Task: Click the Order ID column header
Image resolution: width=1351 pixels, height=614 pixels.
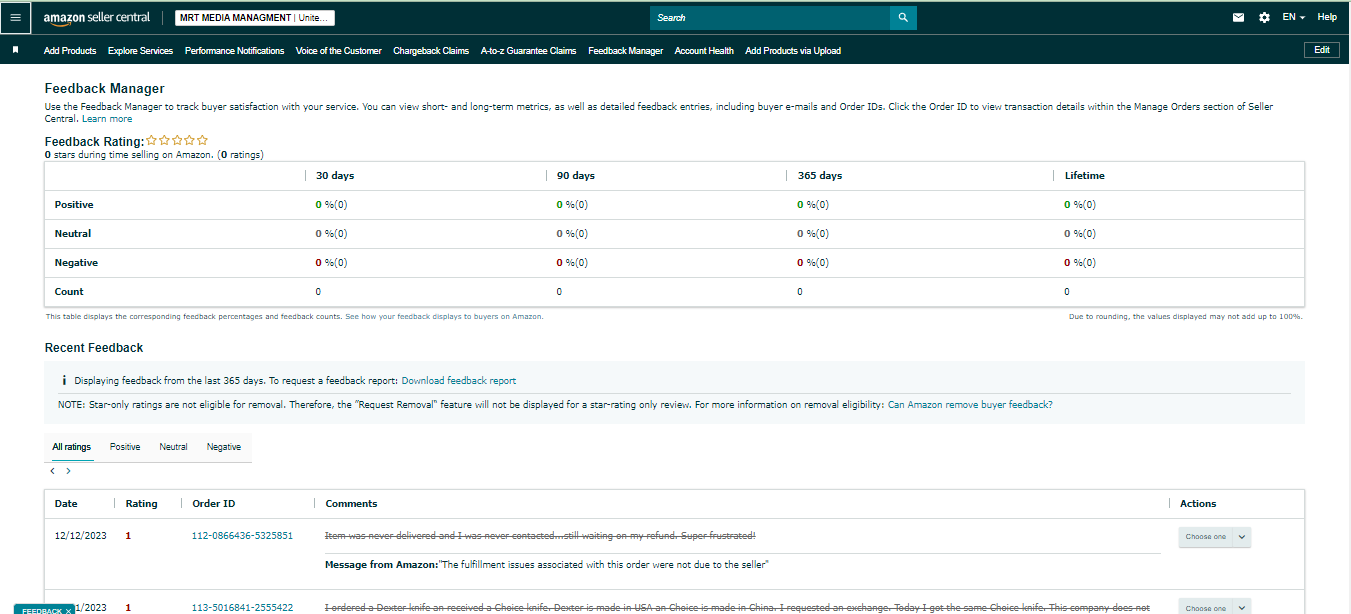Action: click(214, 504)
